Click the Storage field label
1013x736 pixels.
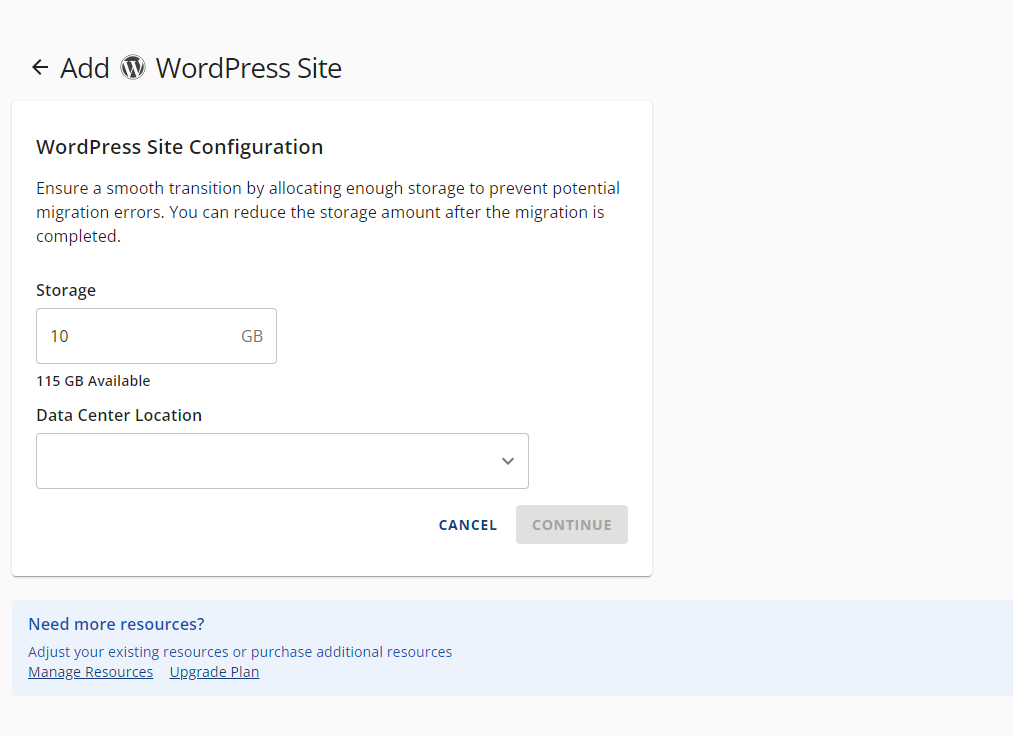tap(66, 290)
